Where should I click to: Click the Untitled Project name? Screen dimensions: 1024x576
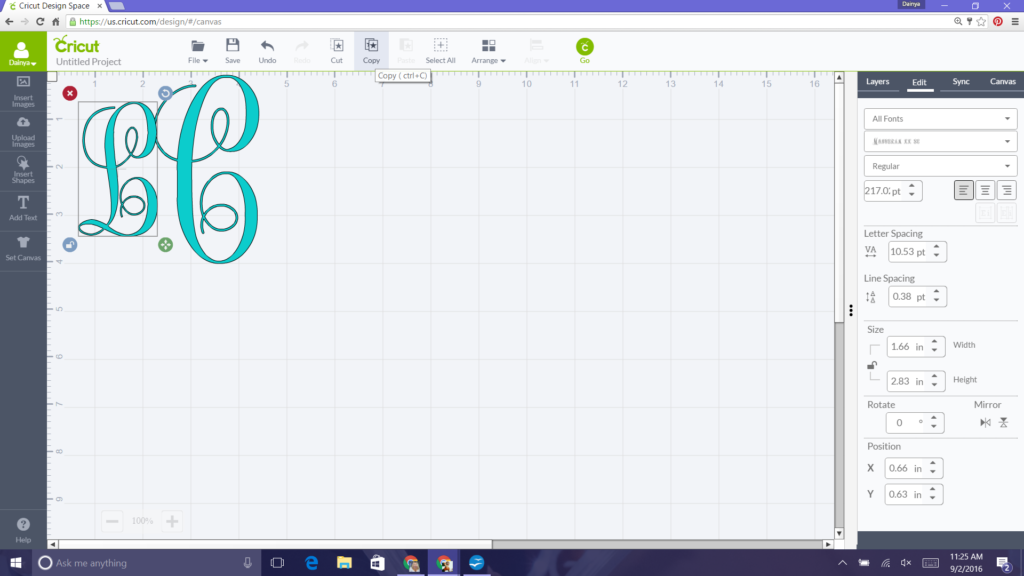tap(88, 61)
